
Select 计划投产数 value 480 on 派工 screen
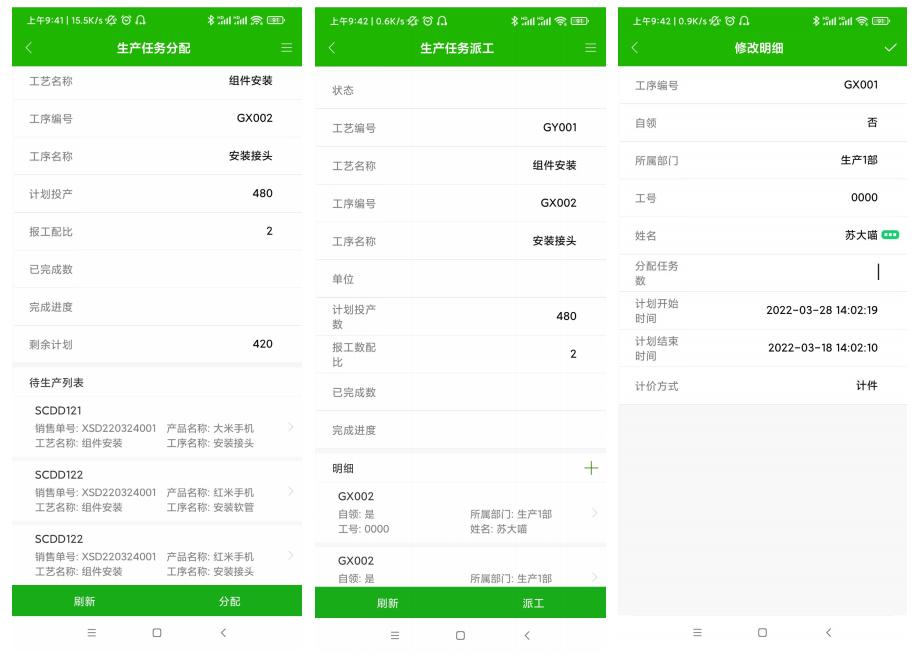[566, 316]
